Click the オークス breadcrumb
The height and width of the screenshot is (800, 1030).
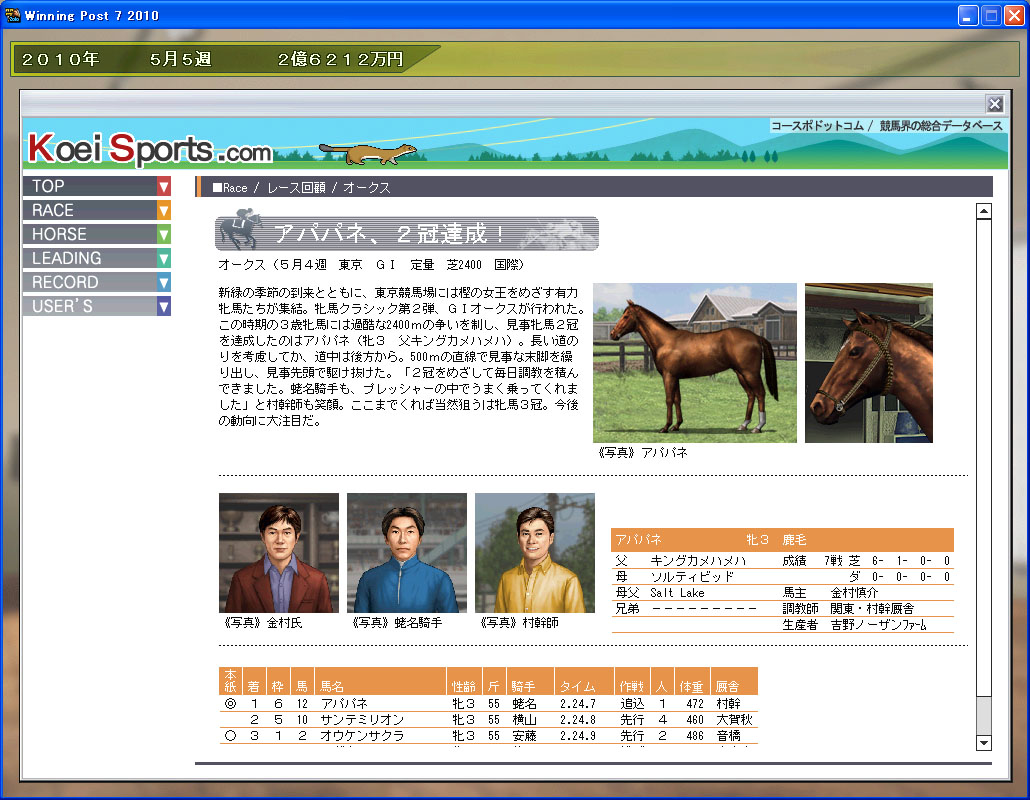coord(367,188)
